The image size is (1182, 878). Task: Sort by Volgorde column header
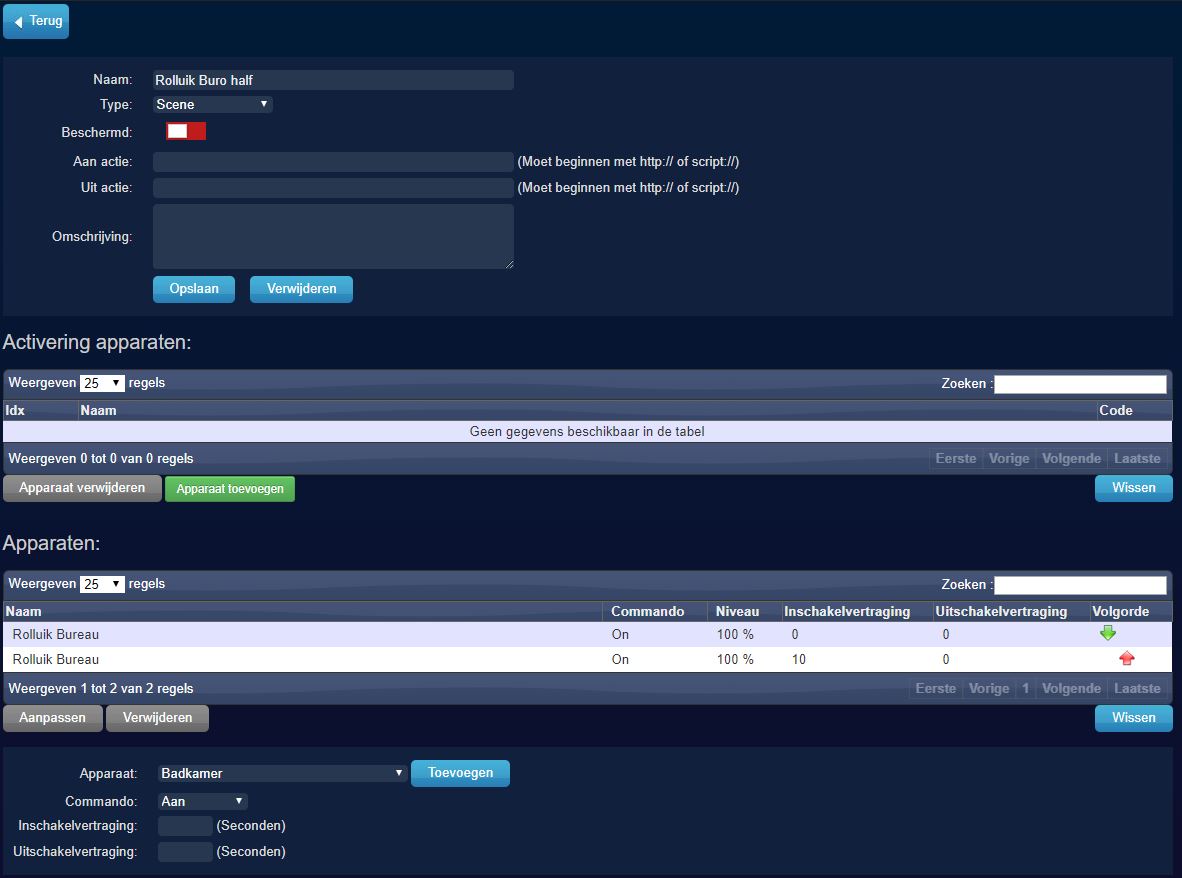tap(1131, 611)
